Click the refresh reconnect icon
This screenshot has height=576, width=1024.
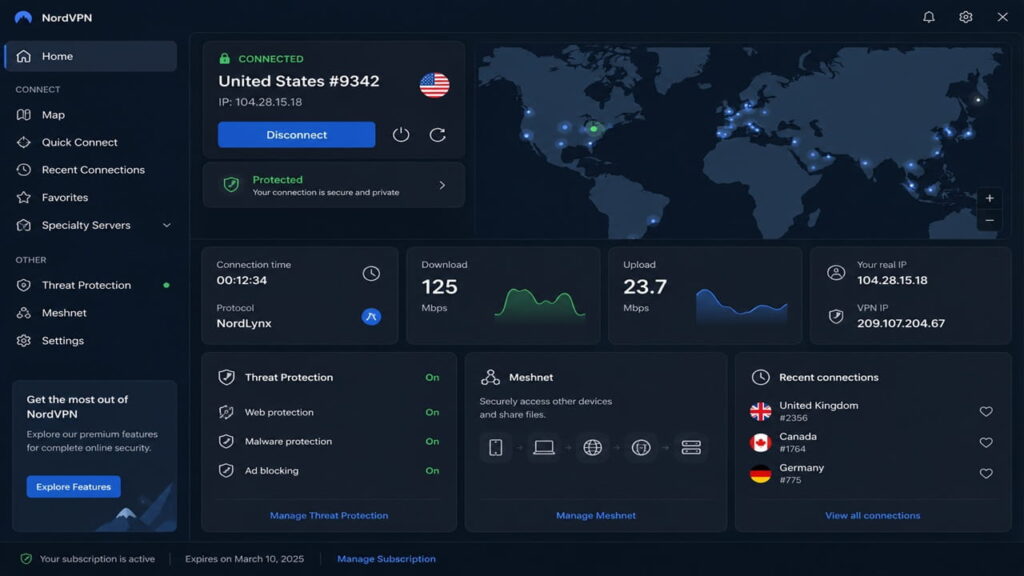[x=437, y=135]
